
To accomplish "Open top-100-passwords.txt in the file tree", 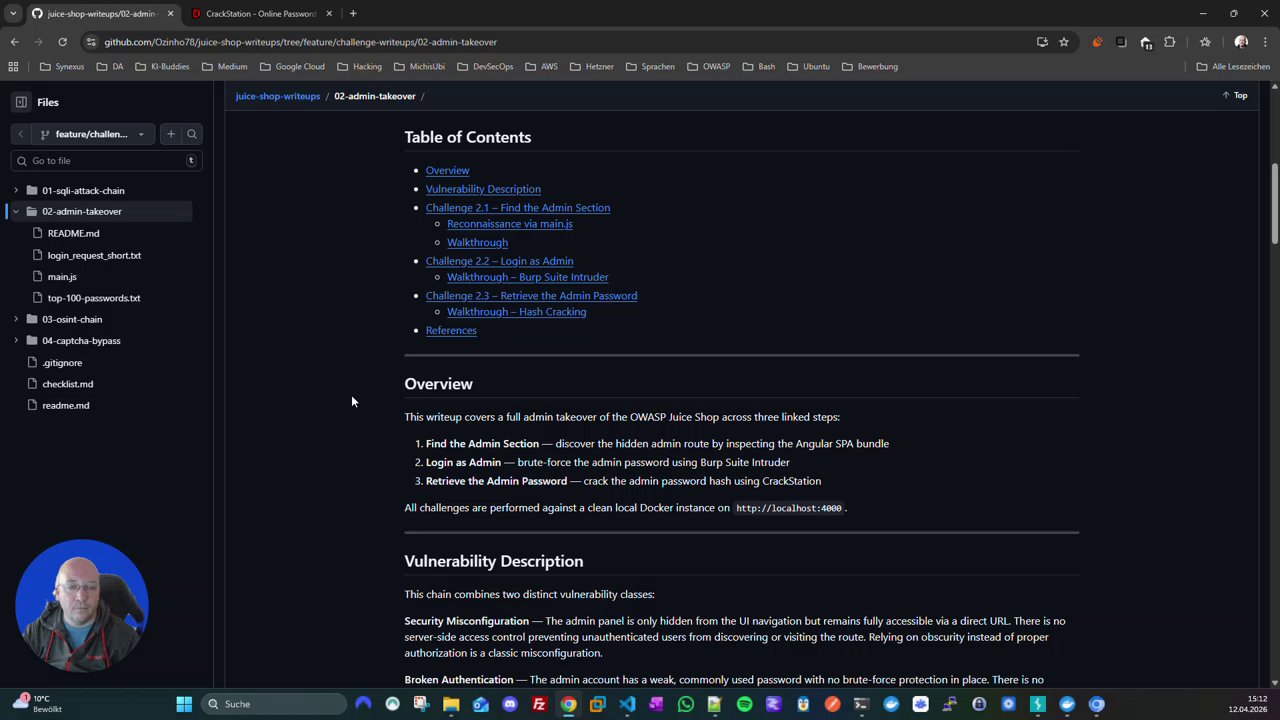I will [x=94, y=298].
